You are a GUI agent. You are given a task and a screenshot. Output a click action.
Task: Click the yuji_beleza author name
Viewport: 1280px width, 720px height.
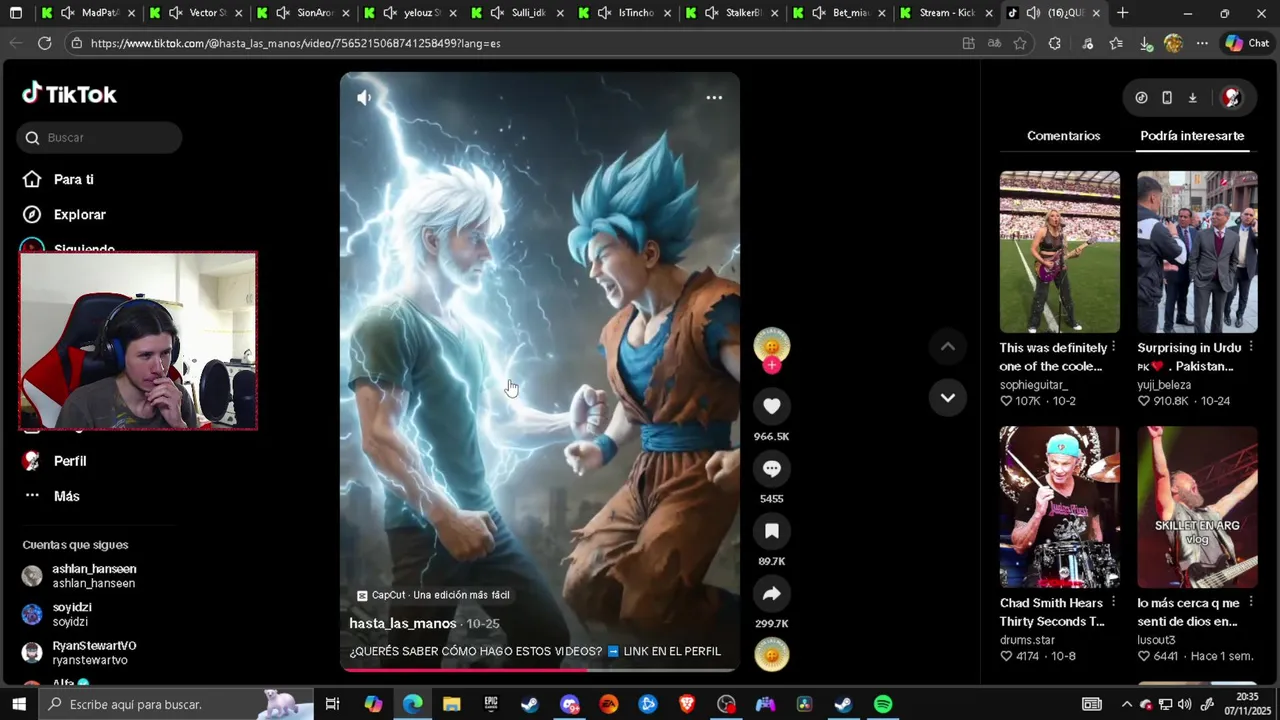coord(1164,385)
